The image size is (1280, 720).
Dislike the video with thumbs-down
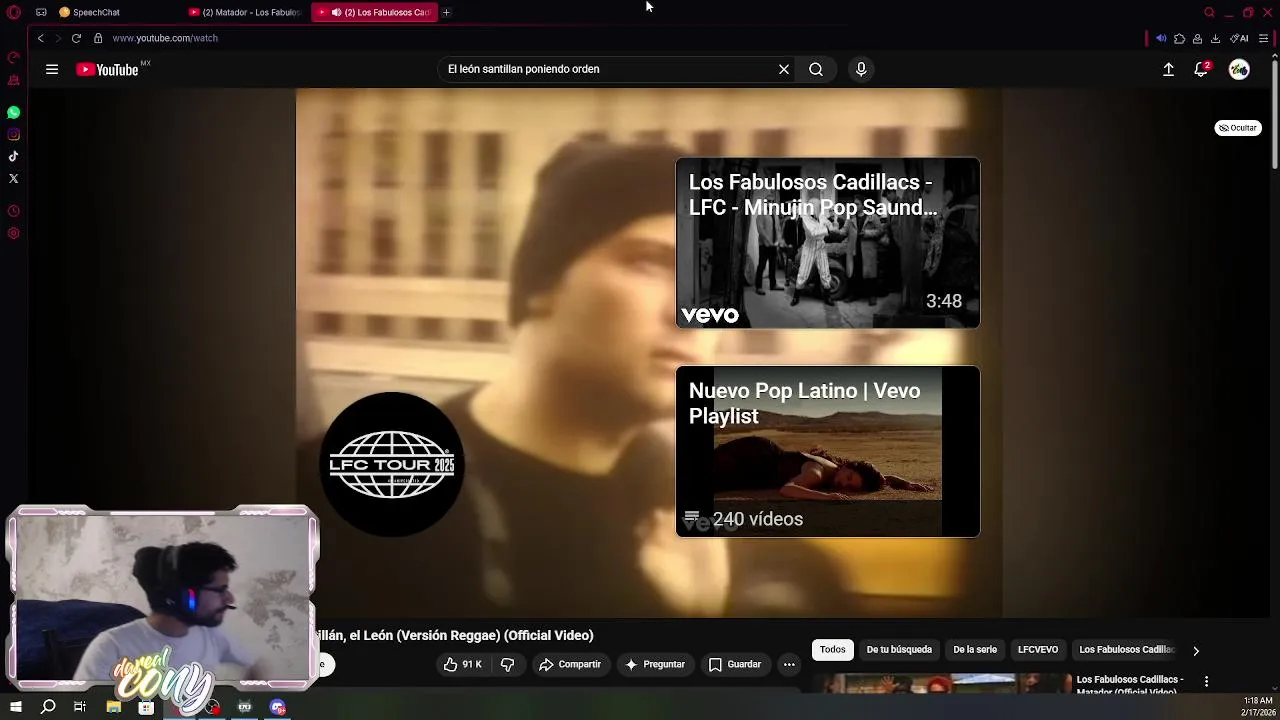tap(507, 664)
